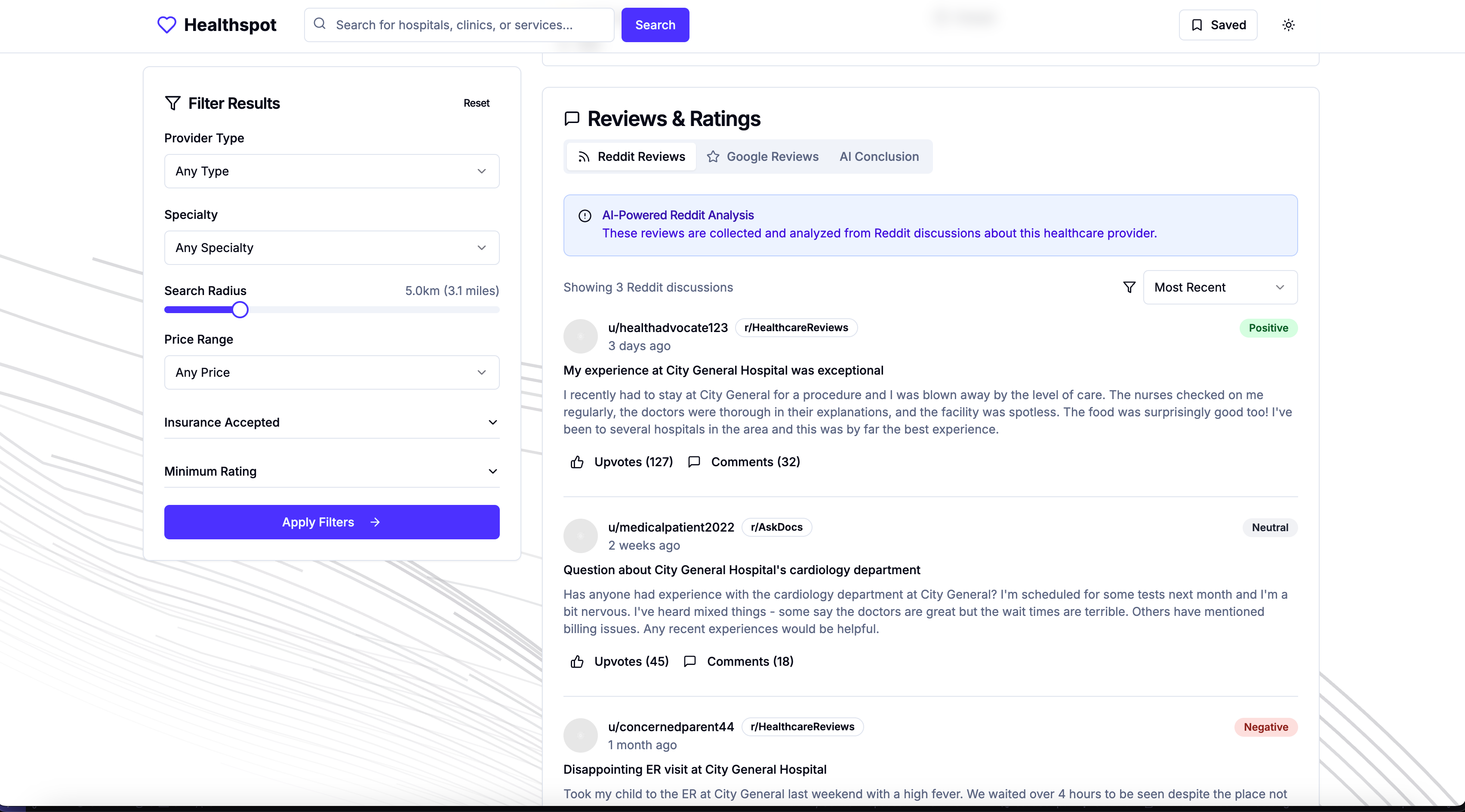
Task: Switch to the AI Conclusion tab
Action: [x=879, y=157]
